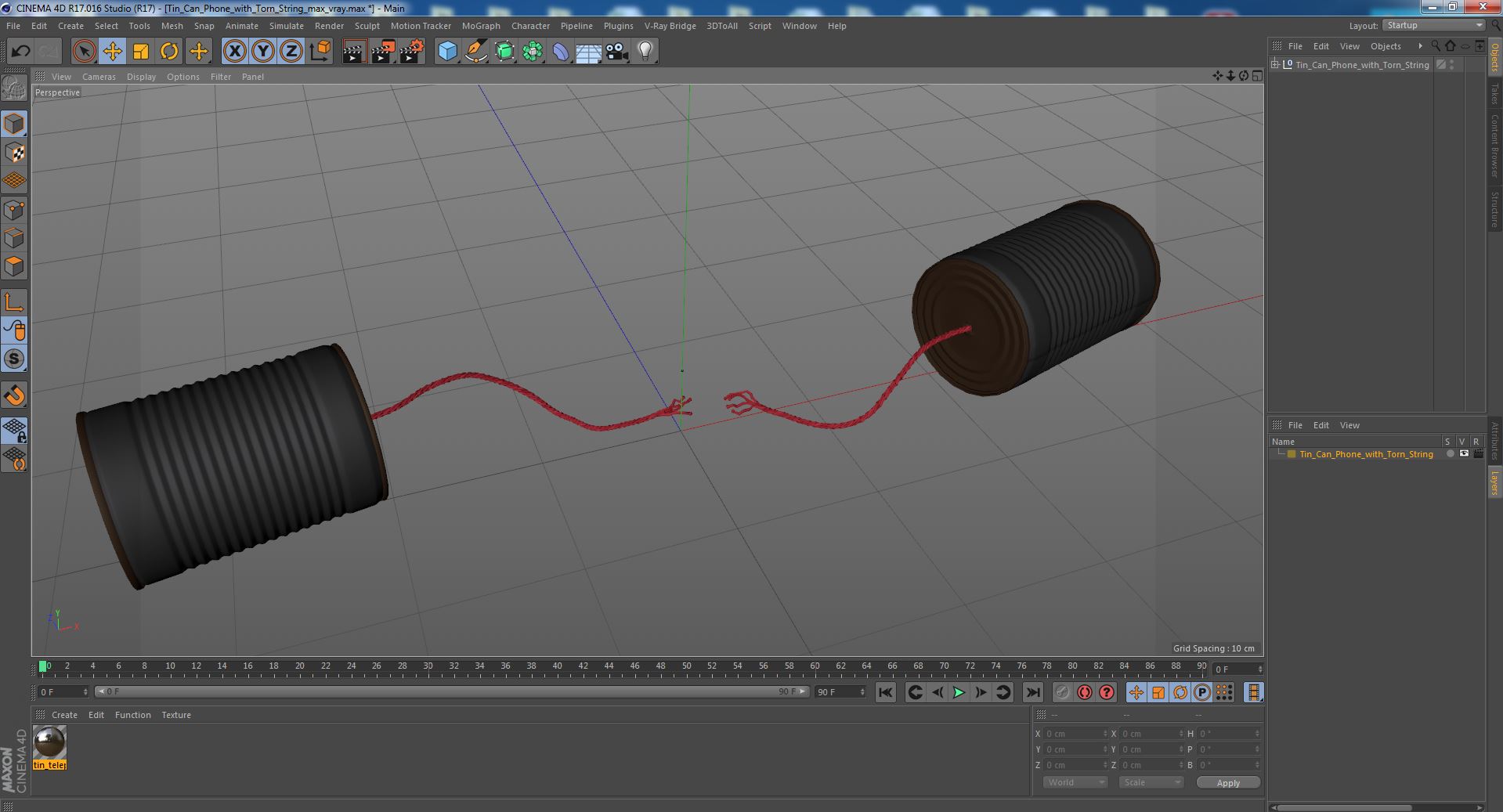
Task: Click the tin_telephone material thumbnail
Action: point(50,742)
